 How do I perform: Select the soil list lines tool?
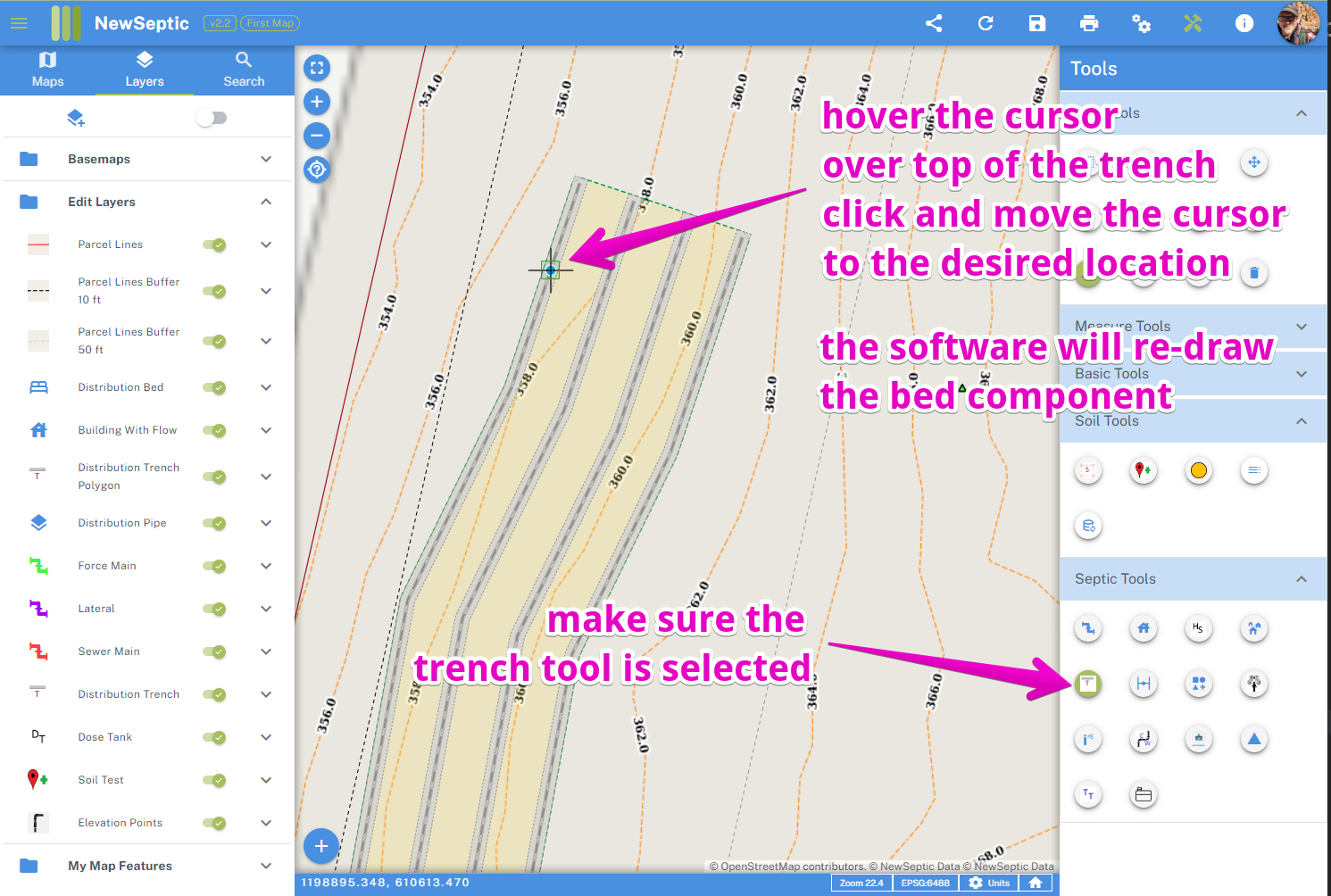click(1254, 470)
